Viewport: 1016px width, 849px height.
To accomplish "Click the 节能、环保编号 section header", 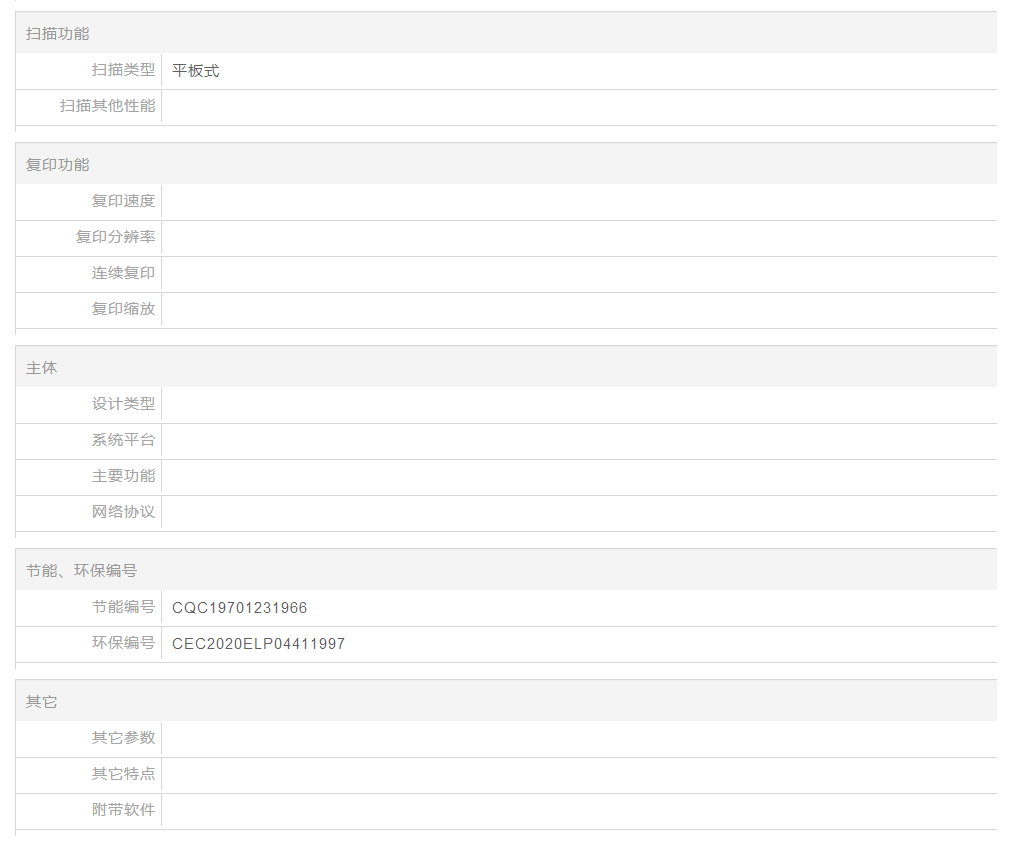I will pos(81,571).
